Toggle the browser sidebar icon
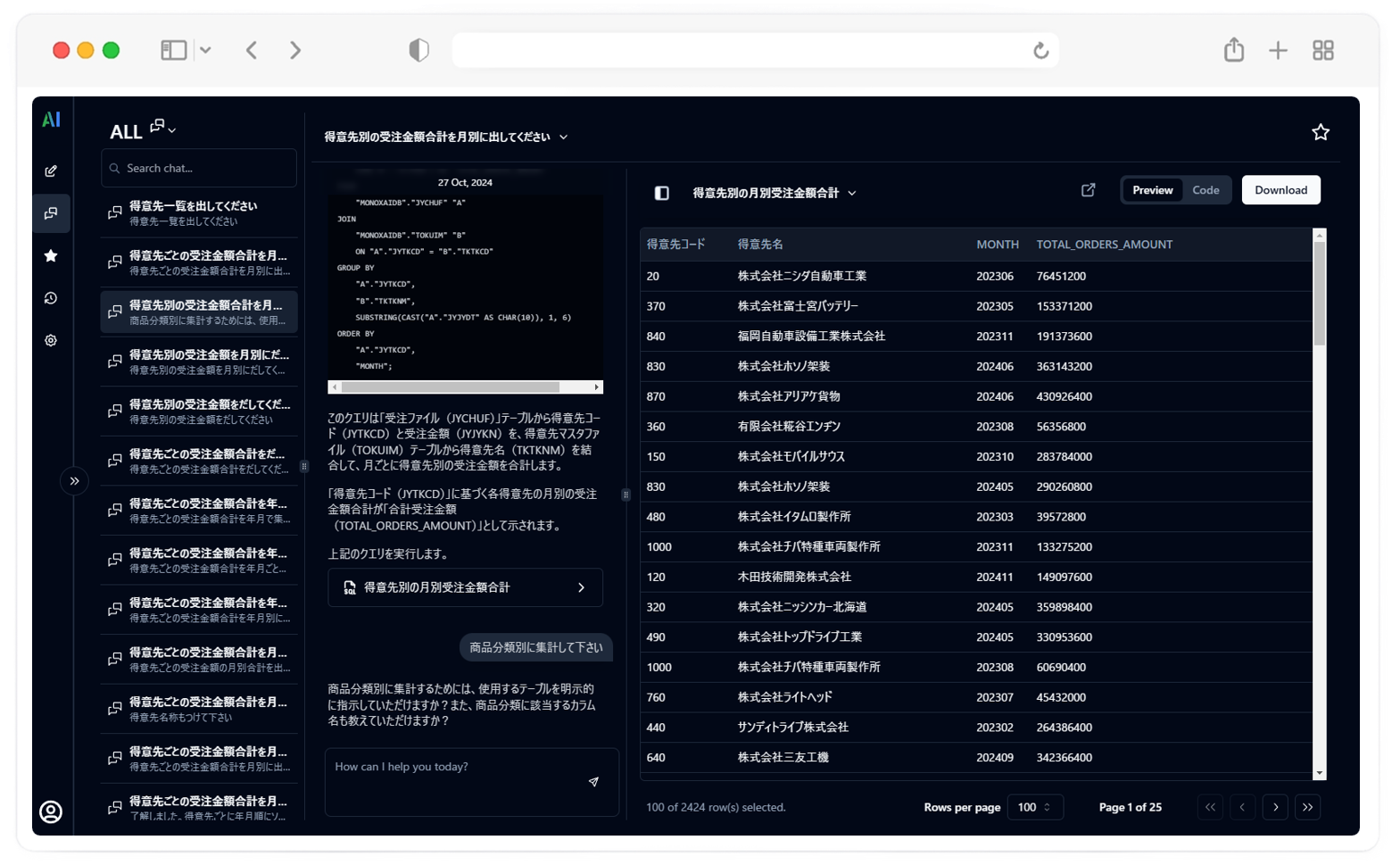1400x865 pixels. click(174, 50)
